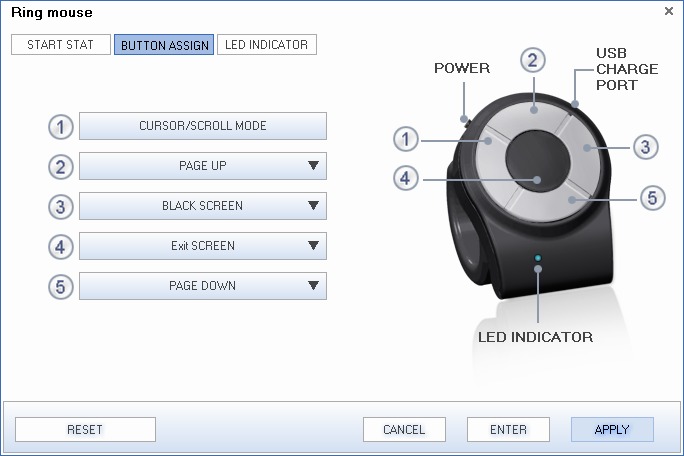
Task: Click the circled number 2 icon beside PAGE UP
Action: click(60, 167)
